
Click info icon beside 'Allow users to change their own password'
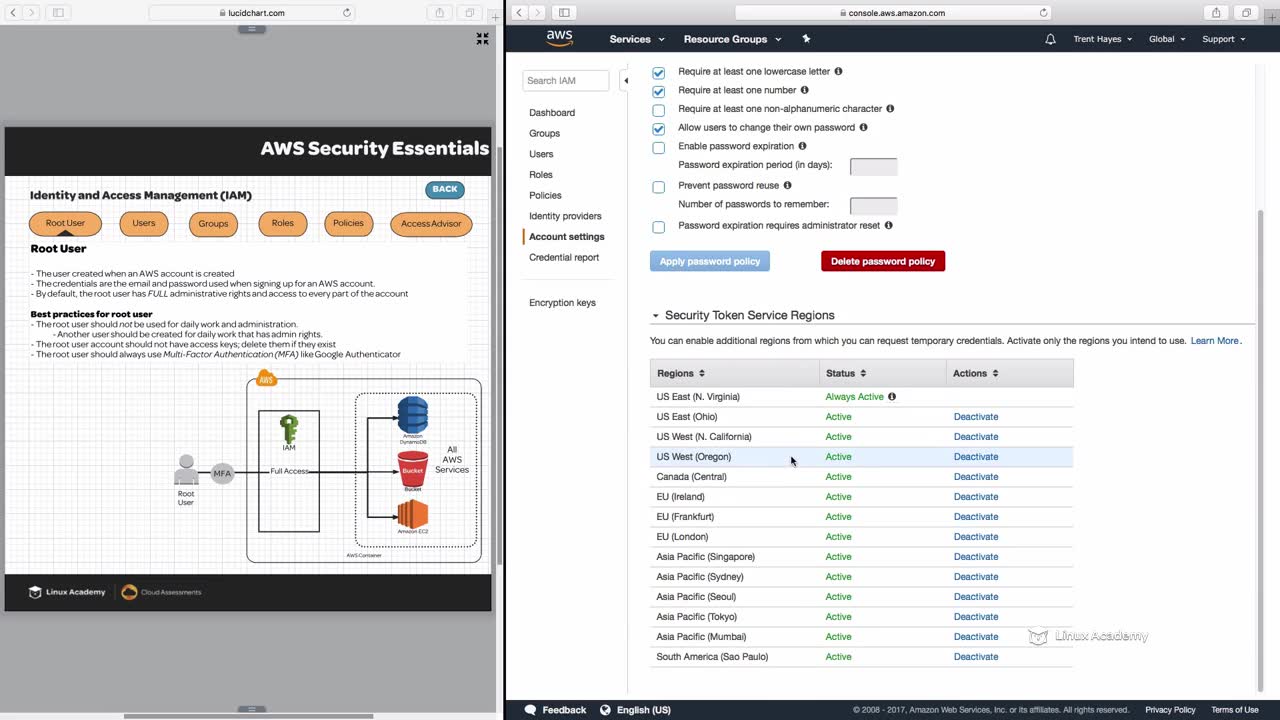(x=863, y=128)
